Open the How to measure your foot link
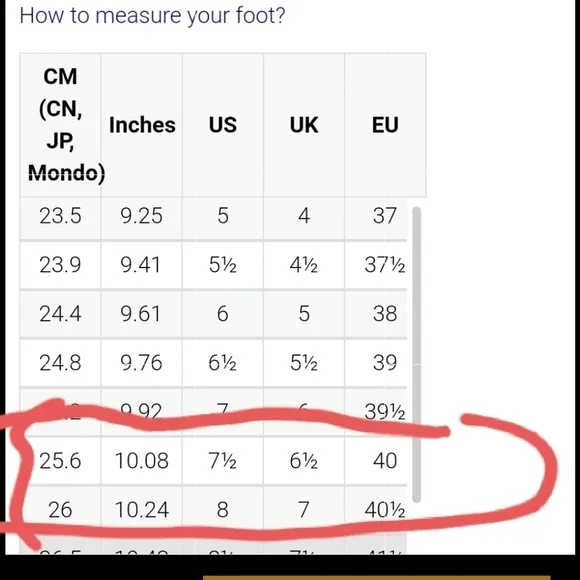The height and width of the screenshot is (580, 580). (x=152, y=16)
